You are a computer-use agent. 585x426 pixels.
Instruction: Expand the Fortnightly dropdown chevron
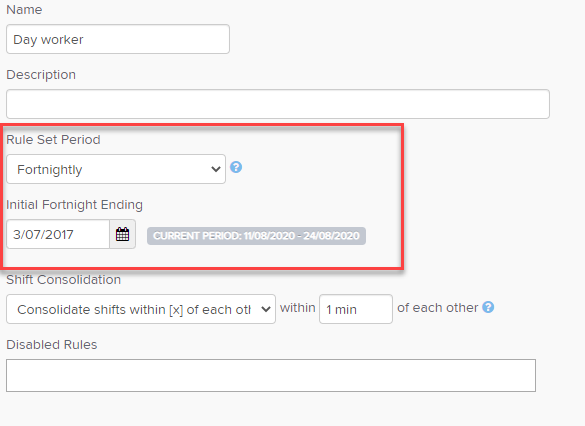click(x=216, y=169)
